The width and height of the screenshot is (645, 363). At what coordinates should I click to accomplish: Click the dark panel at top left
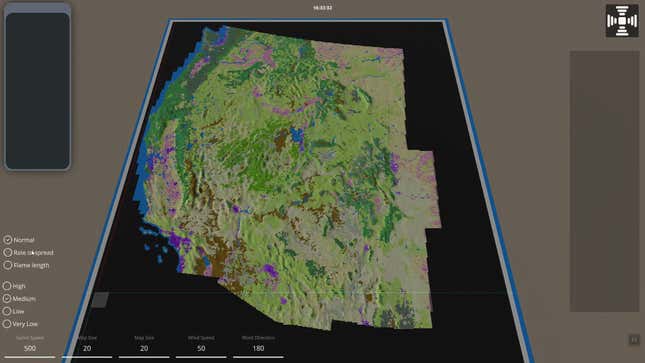37,91
